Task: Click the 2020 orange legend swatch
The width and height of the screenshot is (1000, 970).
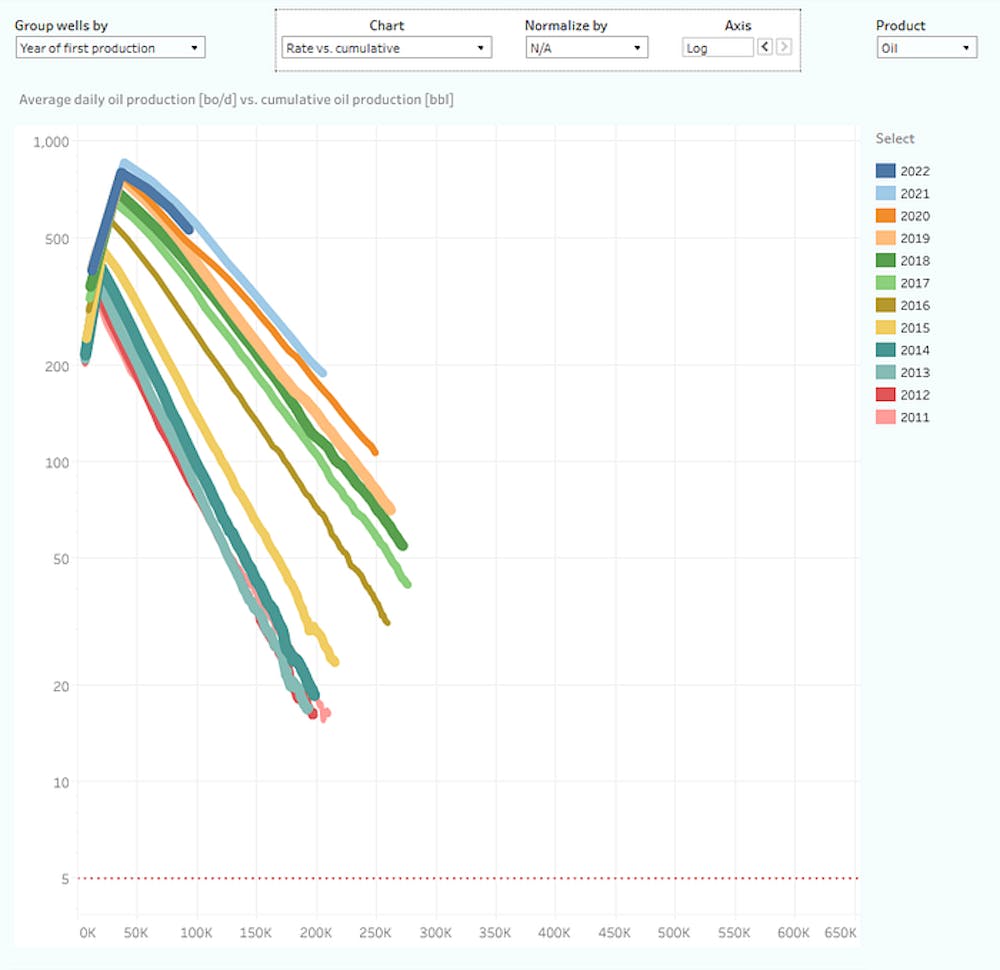Action: coord(885,216)
